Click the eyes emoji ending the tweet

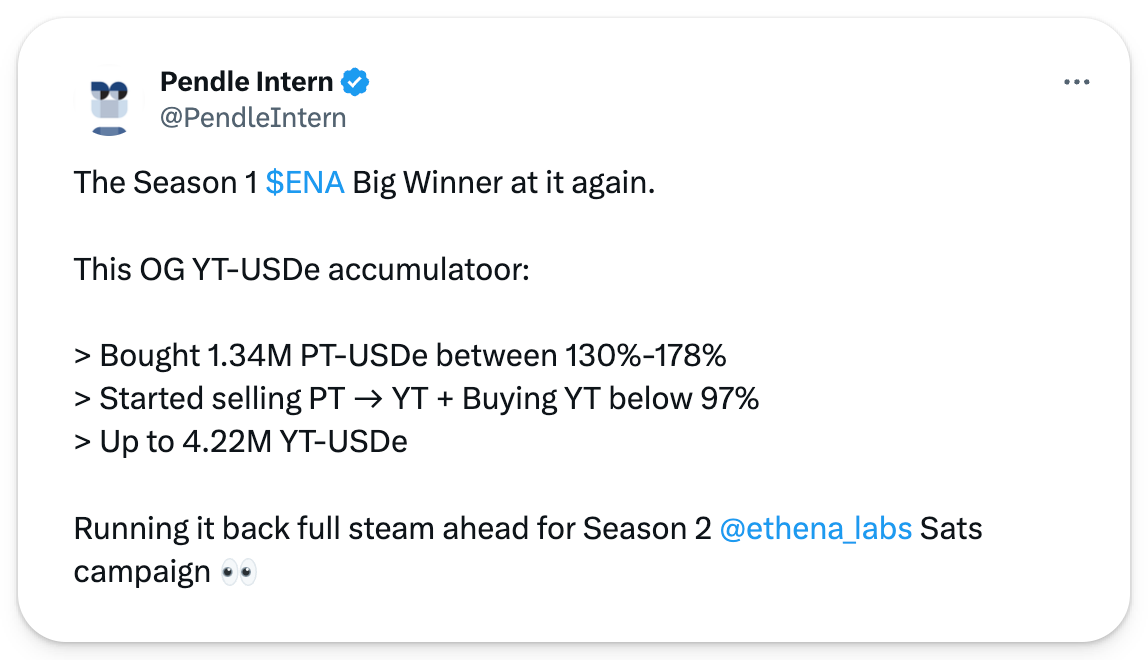(240, 572)
